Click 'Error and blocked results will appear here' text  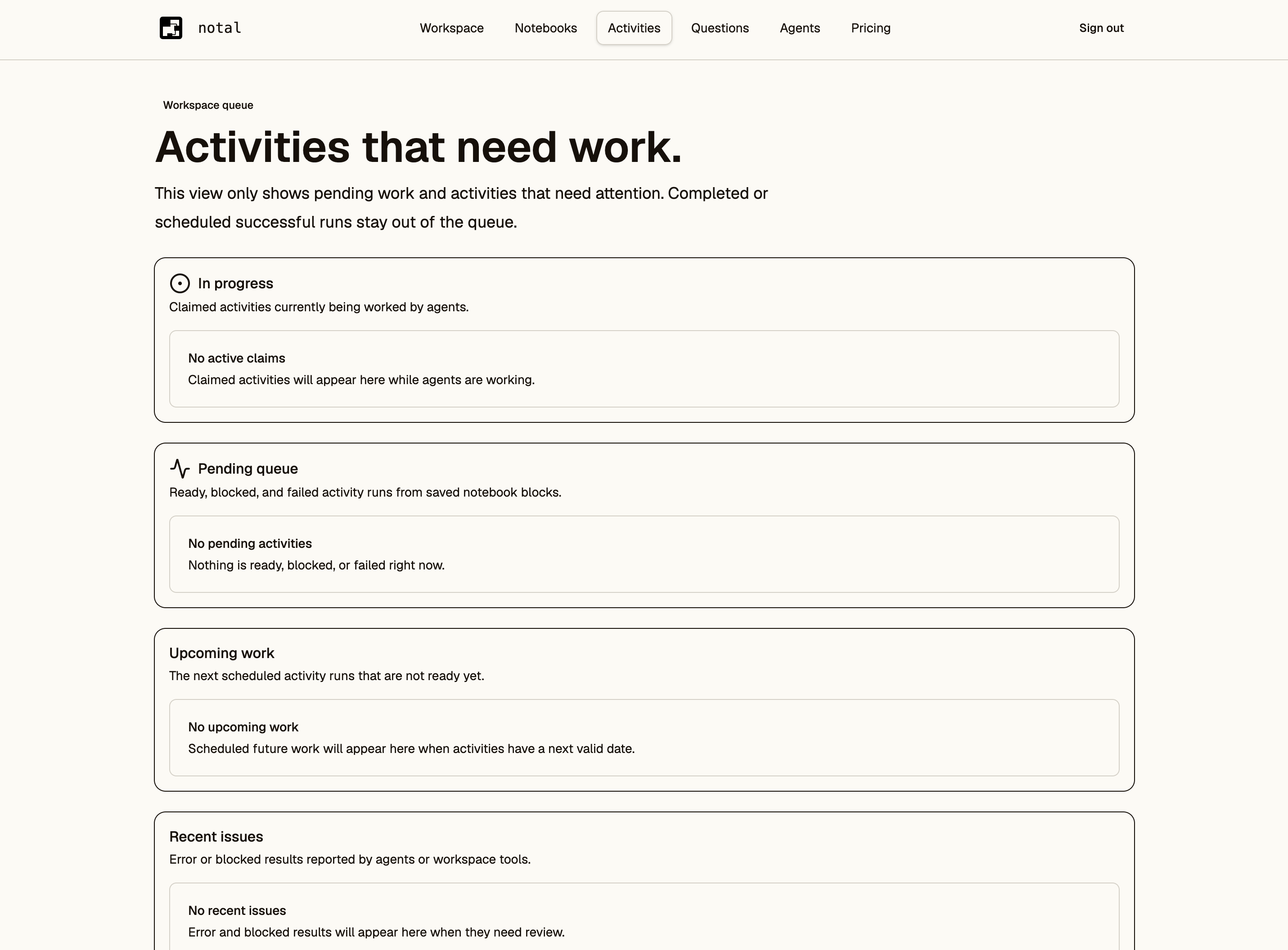coord(376,932)
